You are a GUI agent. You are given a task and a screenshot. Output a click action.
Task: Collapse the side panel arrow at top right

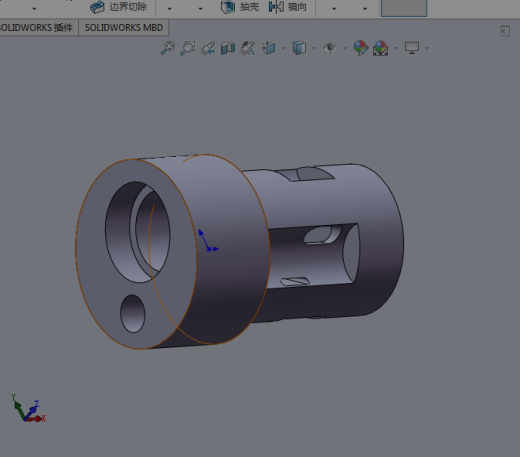tap(505, 31)
